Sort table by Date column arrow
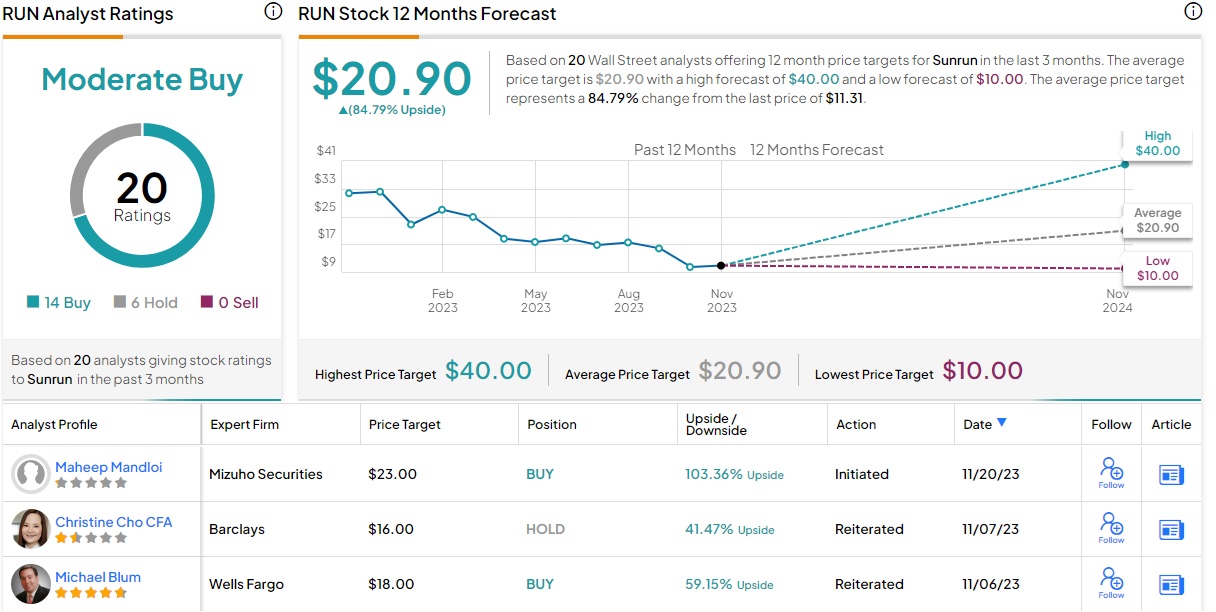This screenshot has height=612, width=1216. point(1002,423)
